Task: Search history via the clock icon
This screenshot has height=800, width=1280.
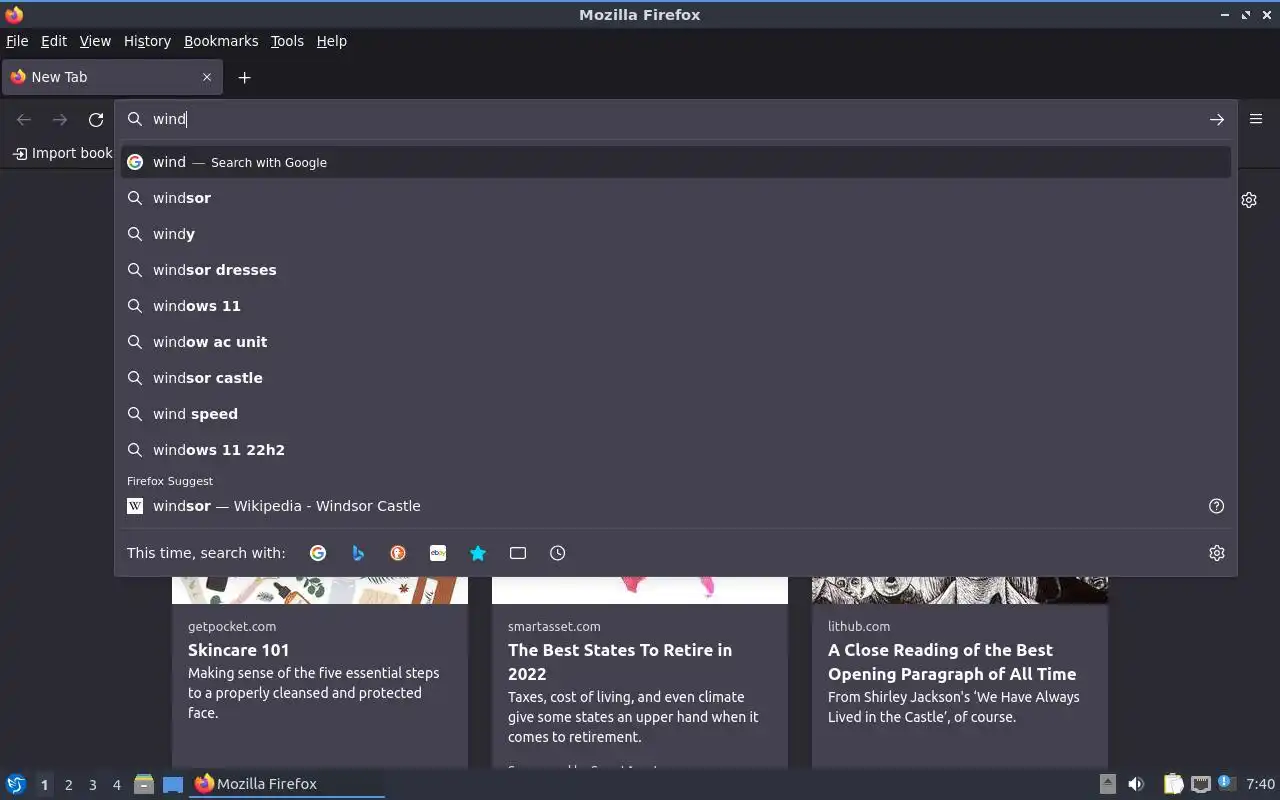Action: point(558,553)
